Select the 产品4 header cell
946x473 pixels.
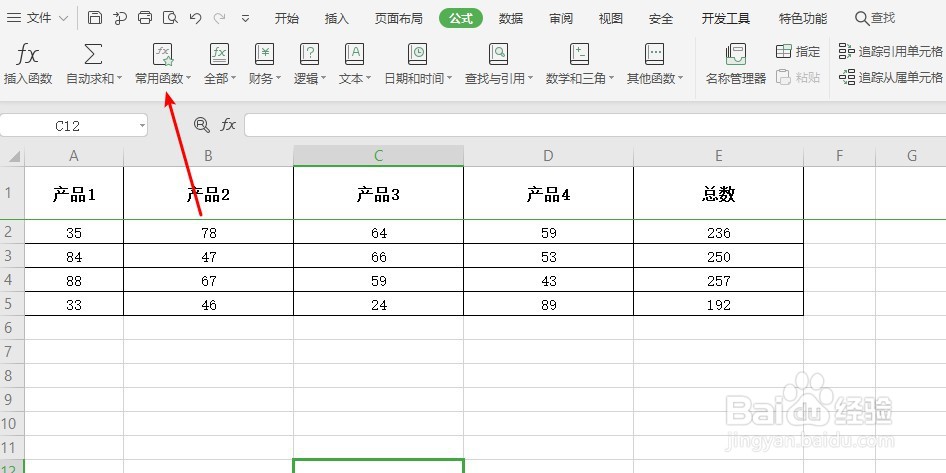(x=548, y=194)
